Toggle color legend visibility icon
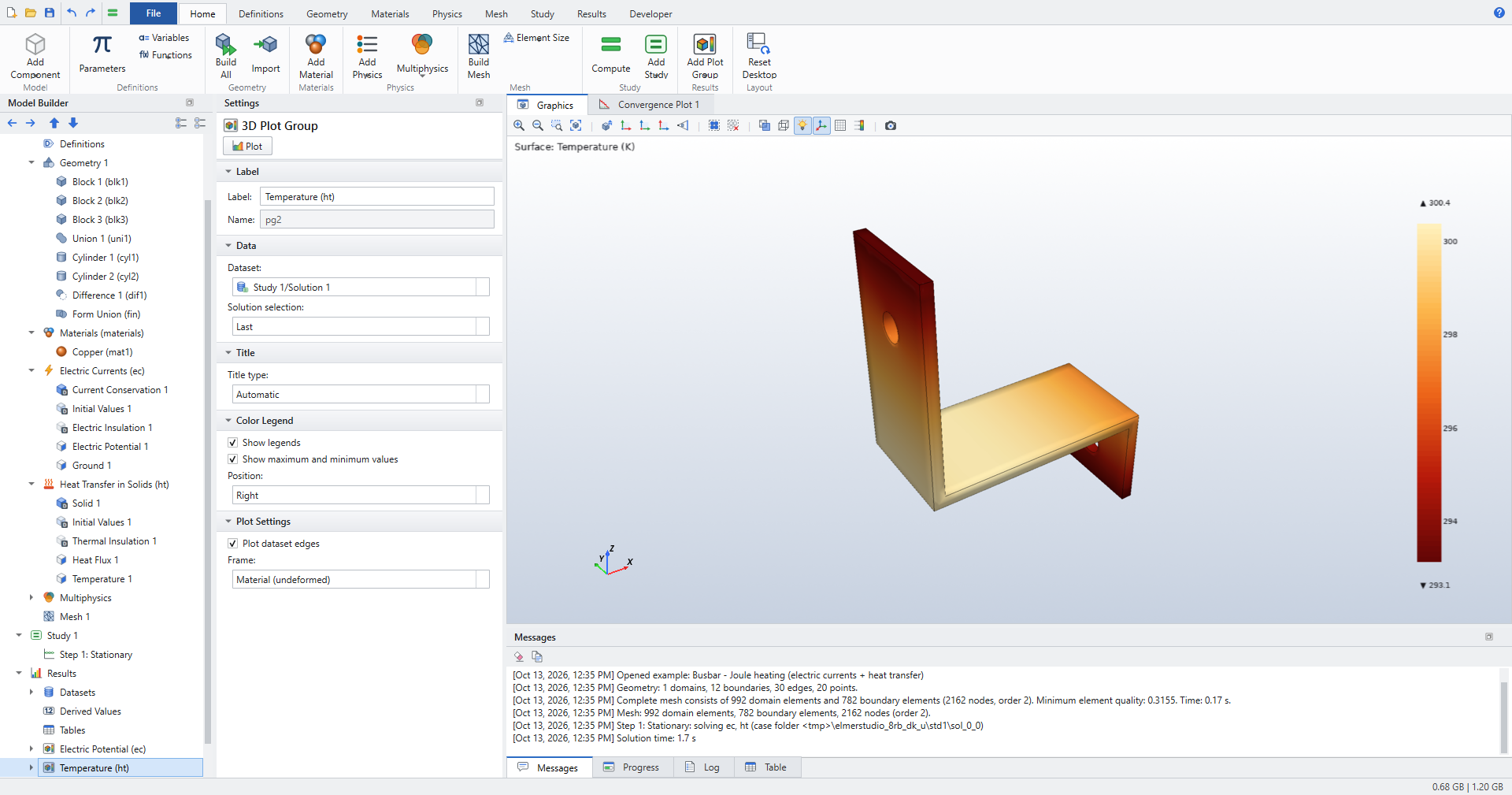 (x=859, y=125)
